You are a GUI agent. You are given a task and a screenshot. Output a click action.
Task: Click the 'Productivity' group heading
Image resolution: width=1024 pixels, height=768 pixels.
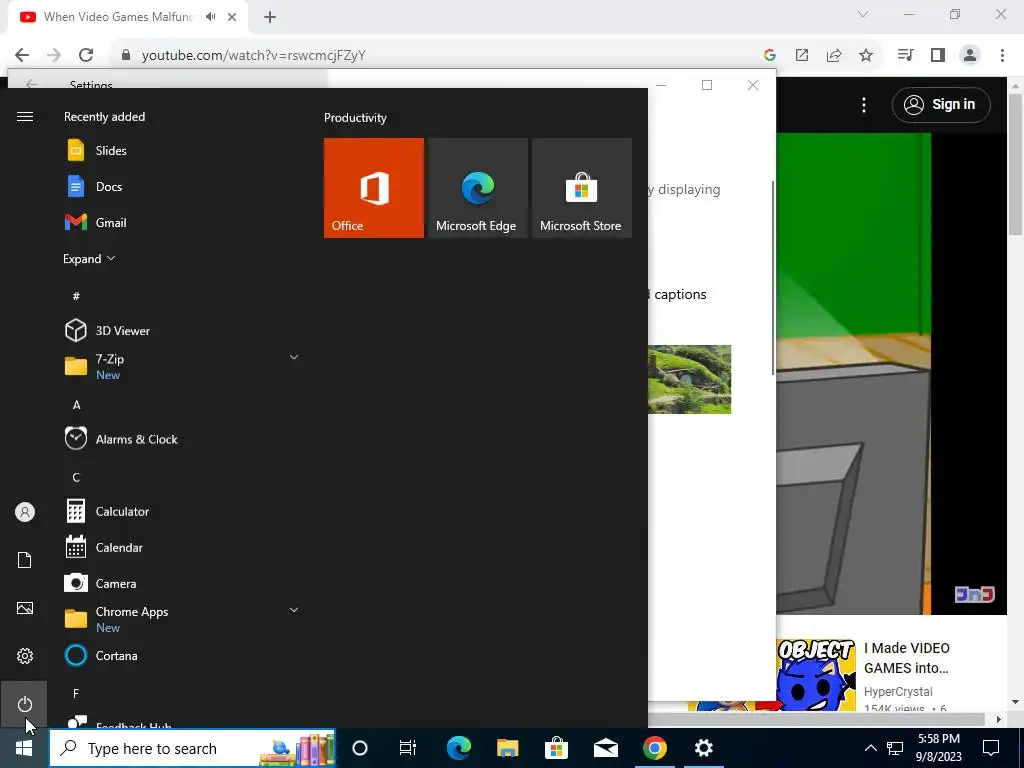point(355,118)
